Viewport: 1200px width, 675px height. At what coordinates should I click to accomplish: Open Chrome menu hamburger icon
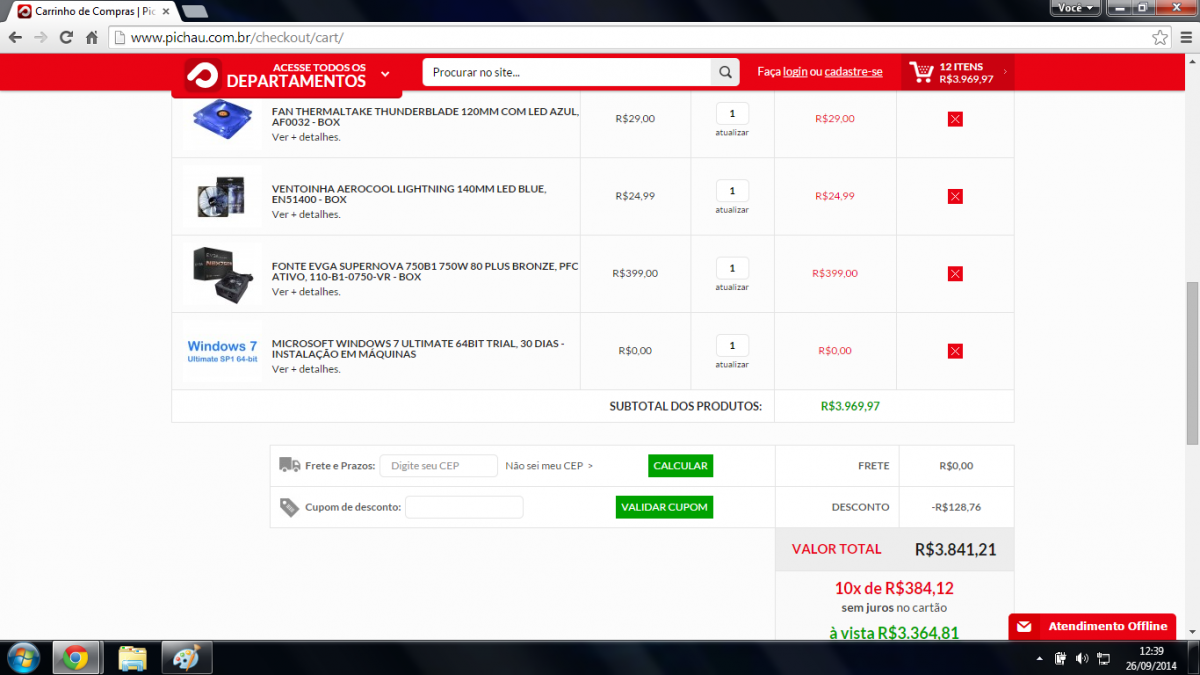1184,37
